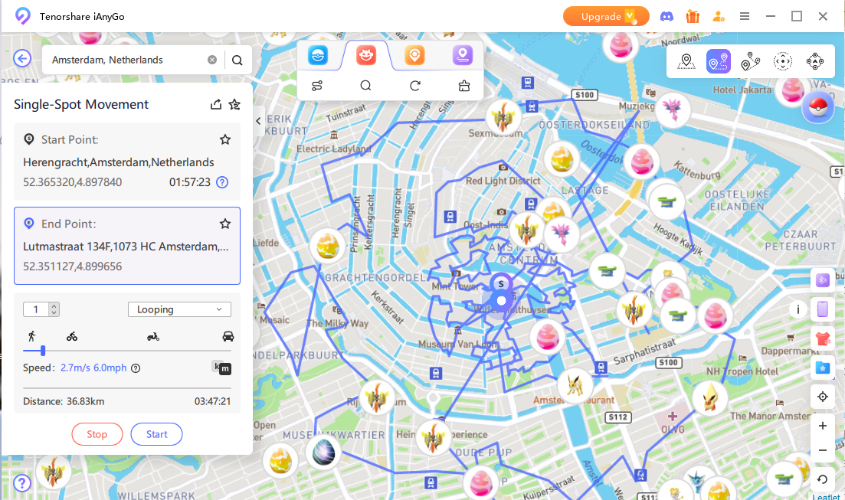Image resolution: width=845 pixels, height=500 pixels.
Task: Center map on current location
Action: pyautogui.click(x=822, y=397)
